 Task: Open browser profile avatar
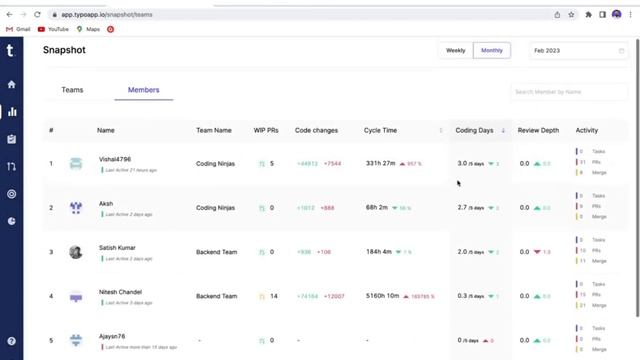[617, 15]
